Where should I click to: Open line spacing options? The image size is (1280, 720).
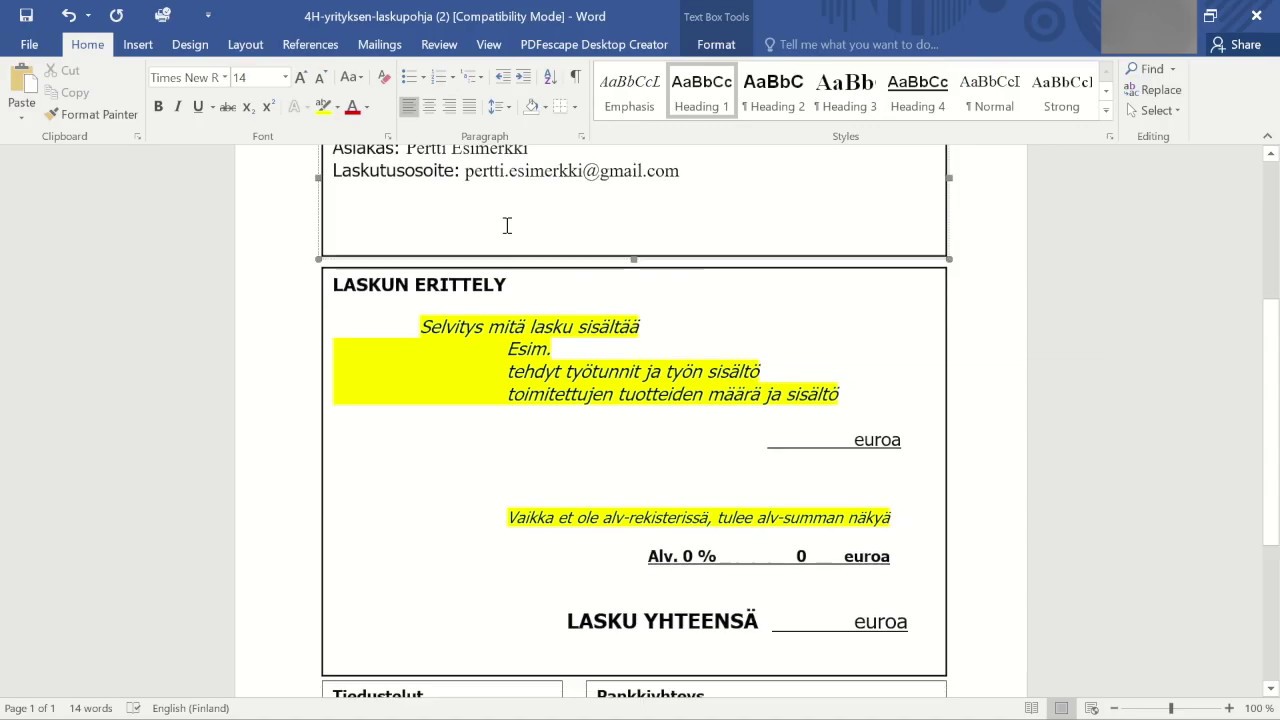pos(498,107)
